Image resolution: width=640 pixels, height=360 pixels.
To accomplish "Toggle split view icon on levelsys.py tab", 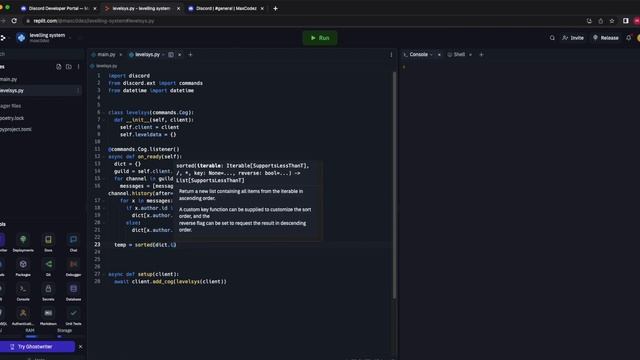I will 171,55.
